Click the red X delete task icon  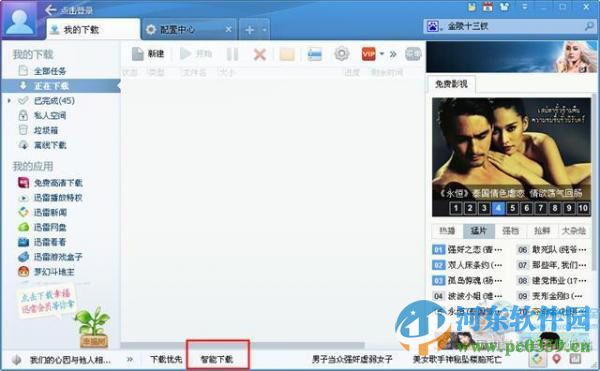260,54
